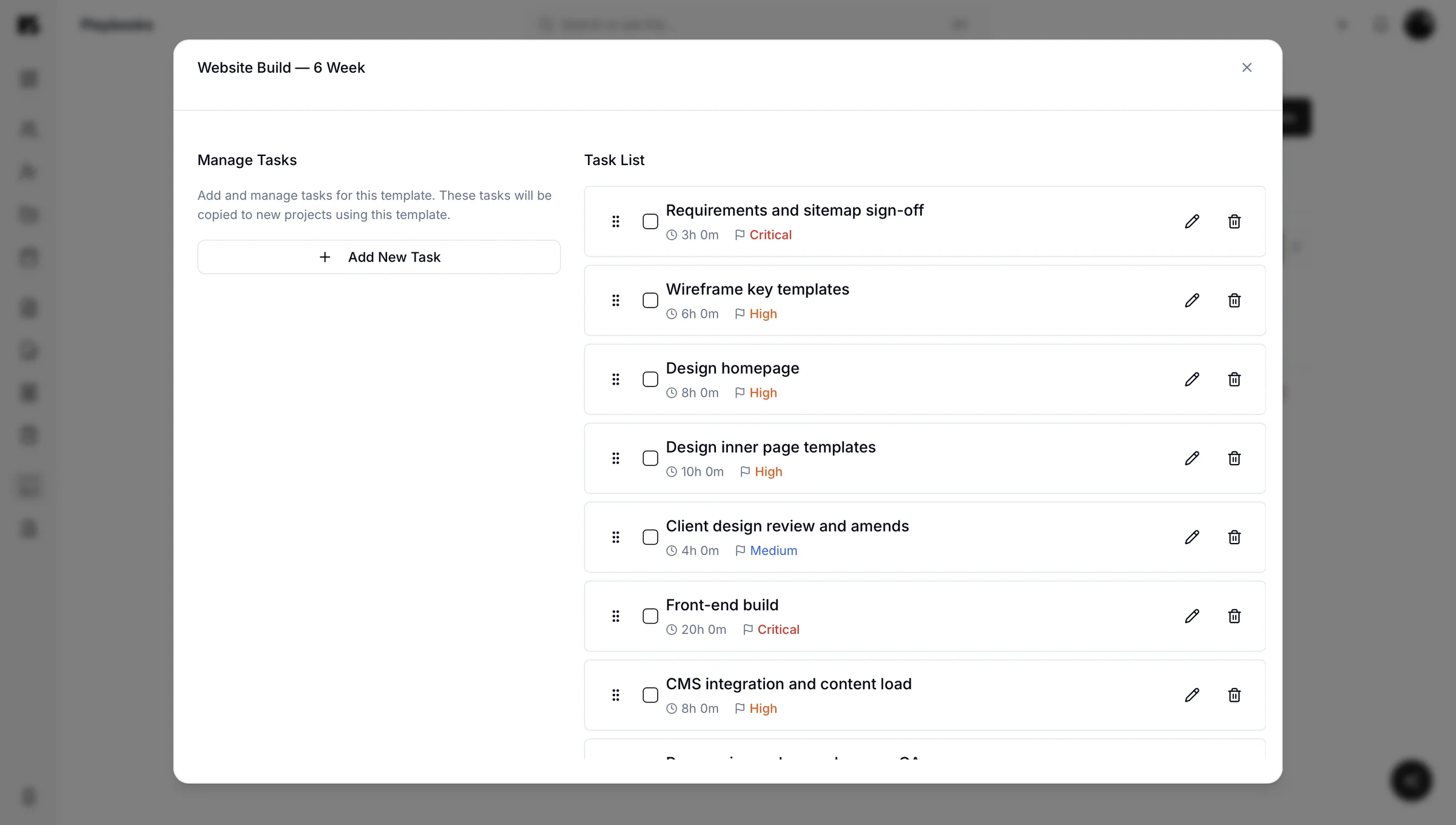This screenshot has width=1456, height=825.
Task: Delete the Client design review and amends task
Action: 1234,537
